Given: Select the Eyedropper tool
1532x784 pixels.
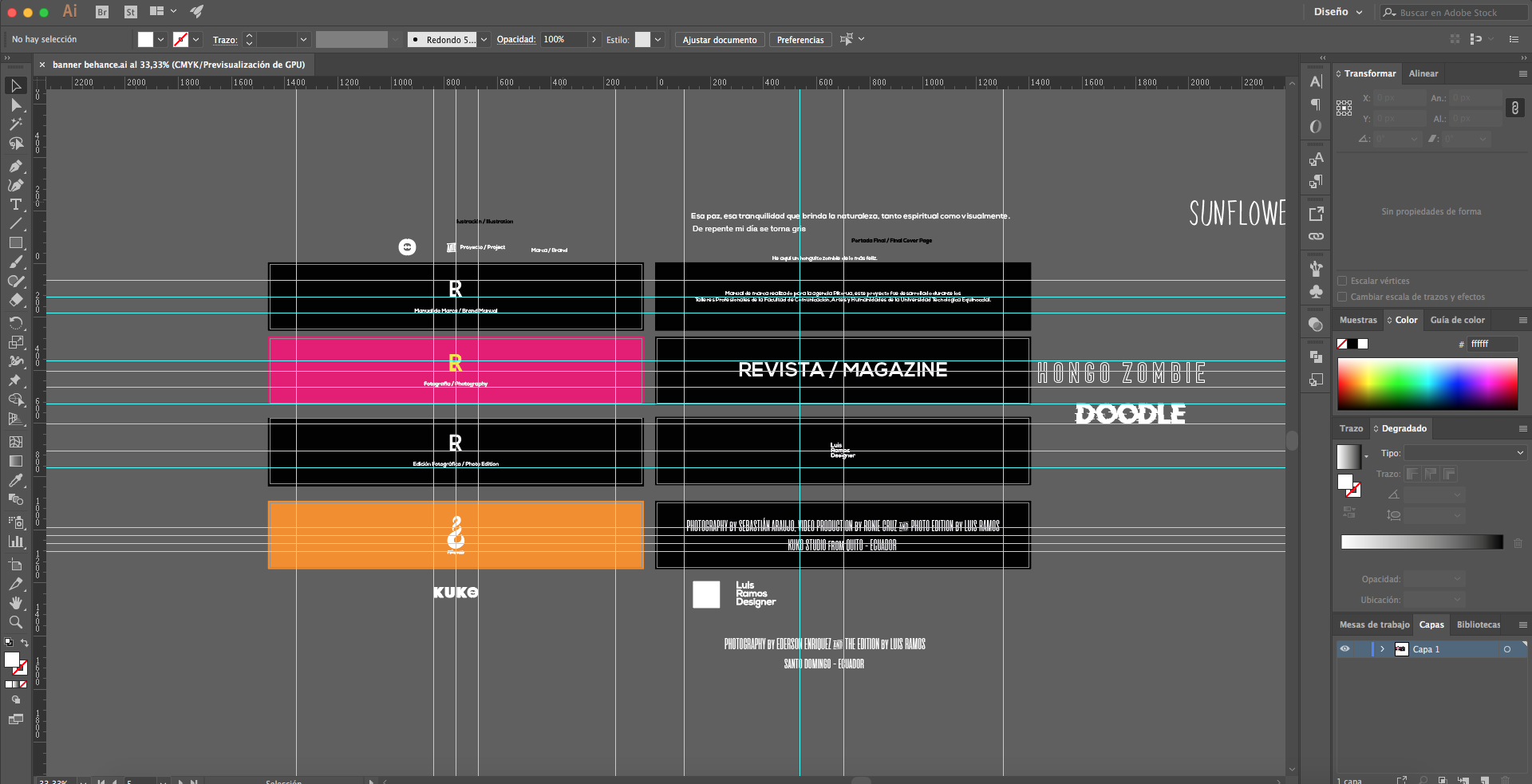Looking at the screenshot, I should tap(15, 480).
